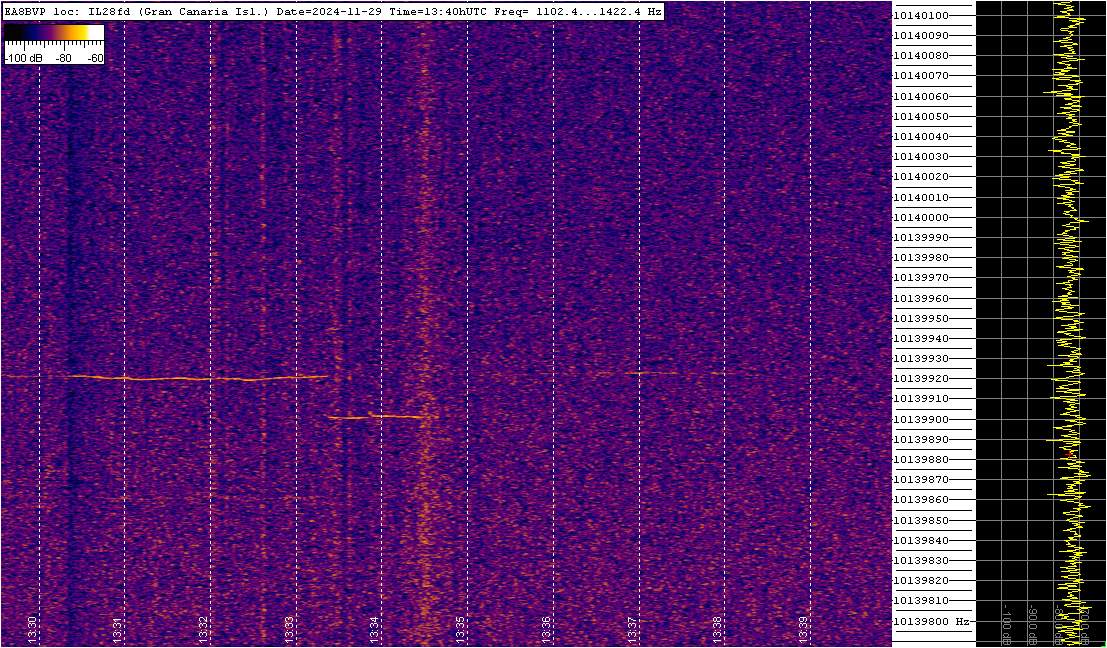
Task: Click the faint signal trace at 13:37
Action: 650,373
